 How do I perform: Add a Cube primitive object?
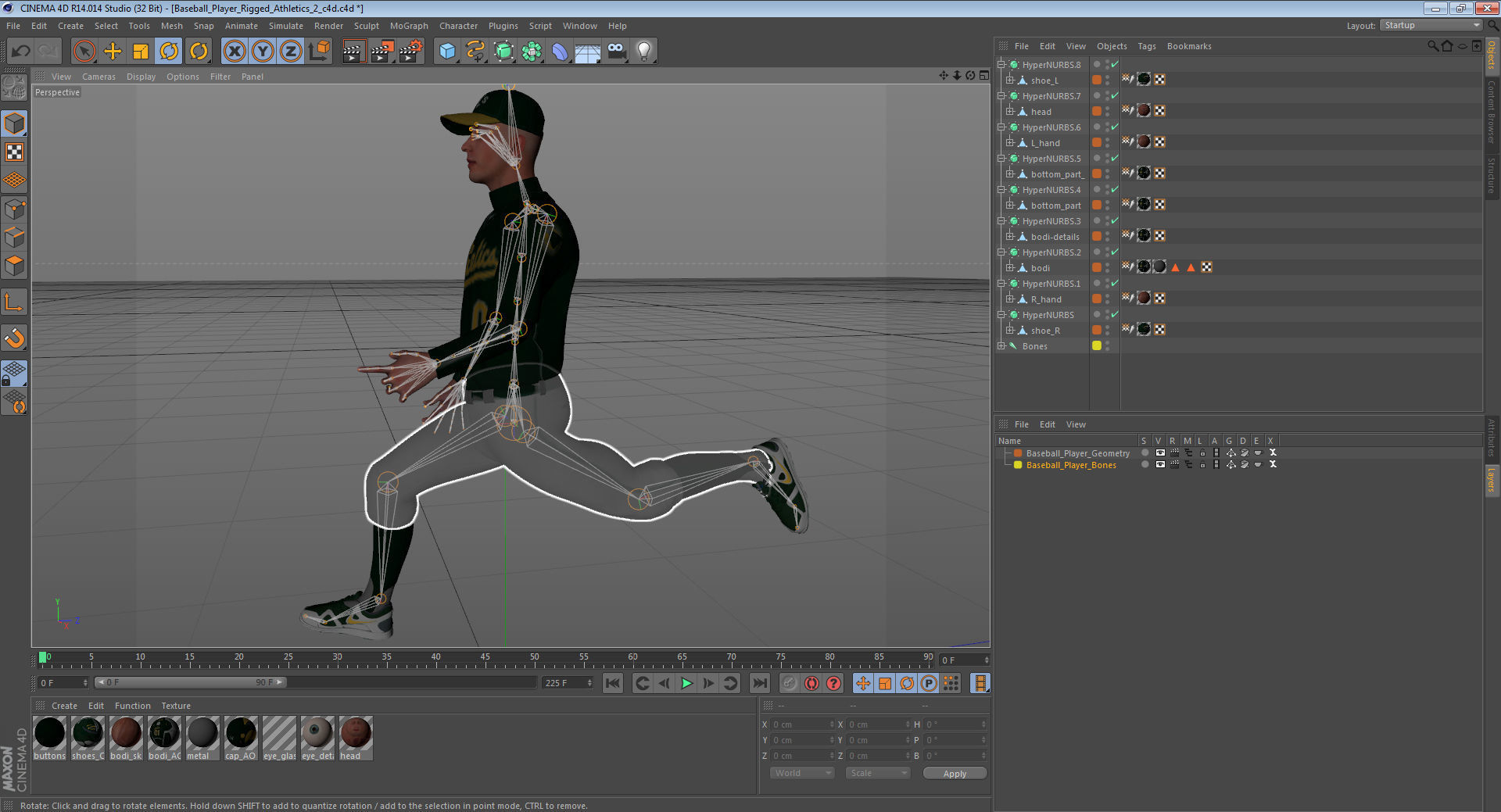(447, 52)
